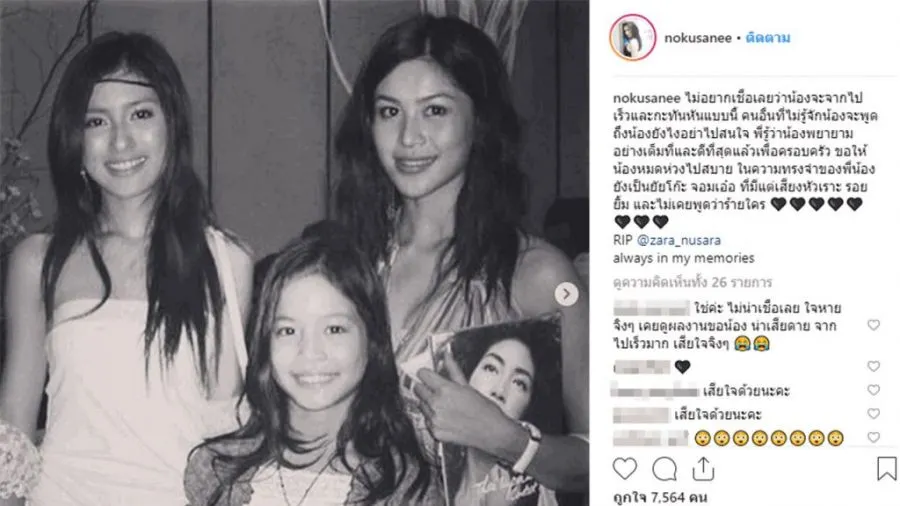Image resolution: width=900 pixels, height=506 pixels.
Task: Like the post with the heart icon
Action: click(x=624, y=469)
